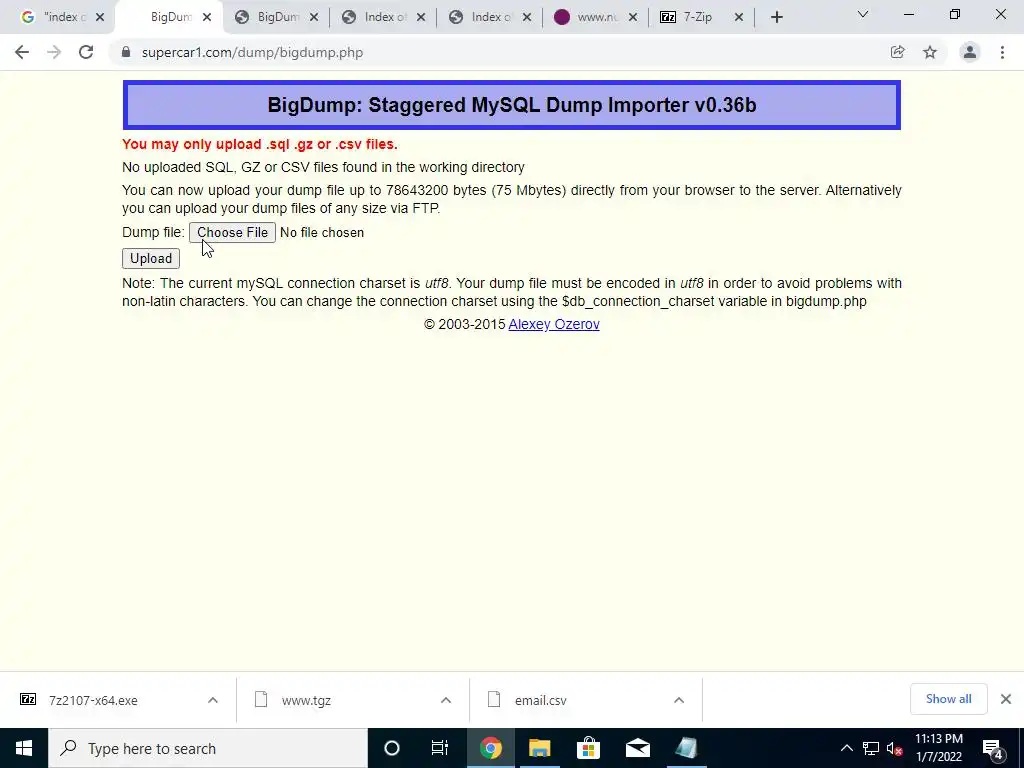This screenshot has width=1024, height=768.
Task: Expand options for email.csv download
Action: [679, 700]
